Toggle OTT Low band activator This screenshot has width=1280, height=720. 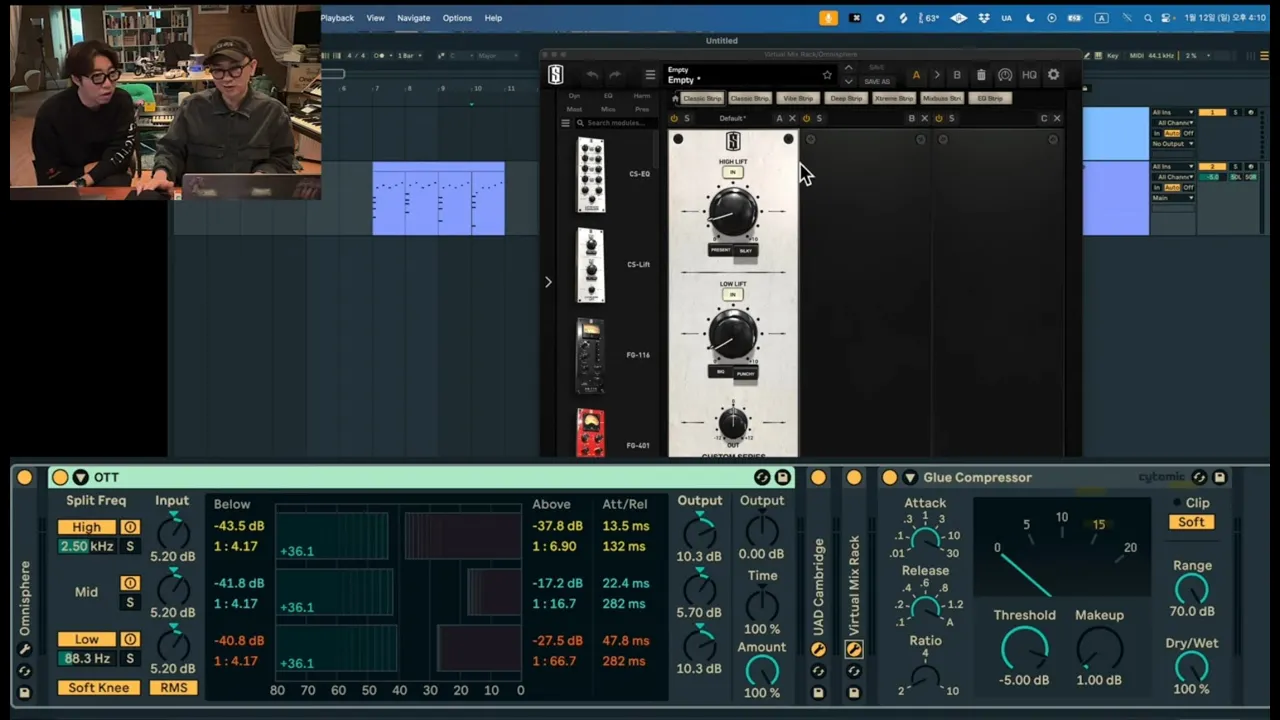130,640
